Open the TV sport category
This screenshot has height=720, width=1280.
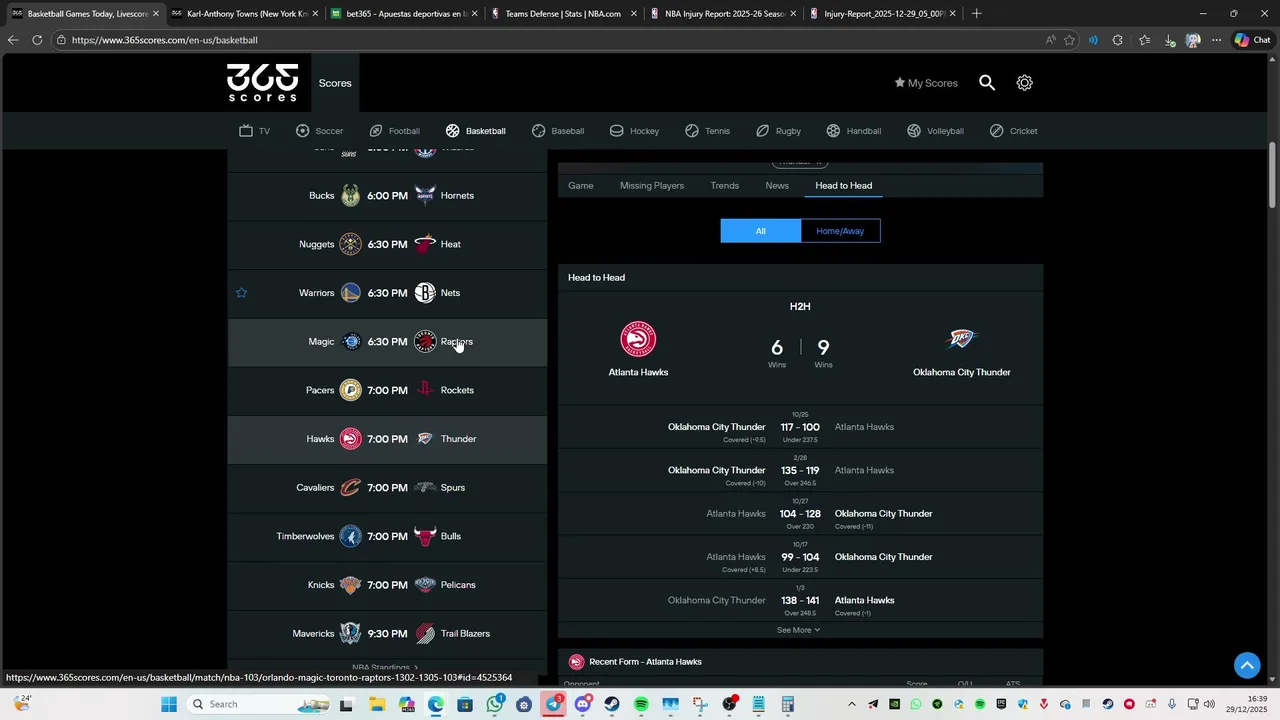click(254, 131)
